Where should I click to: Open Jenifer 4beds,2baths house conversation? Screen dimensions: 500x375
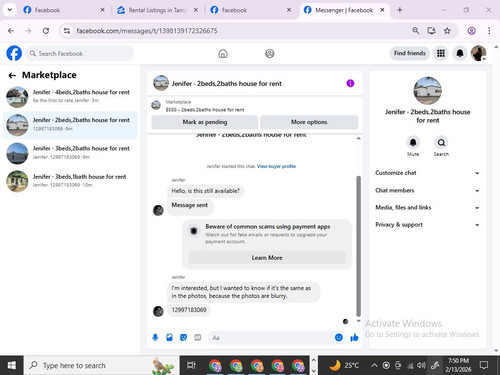[70, 97]
